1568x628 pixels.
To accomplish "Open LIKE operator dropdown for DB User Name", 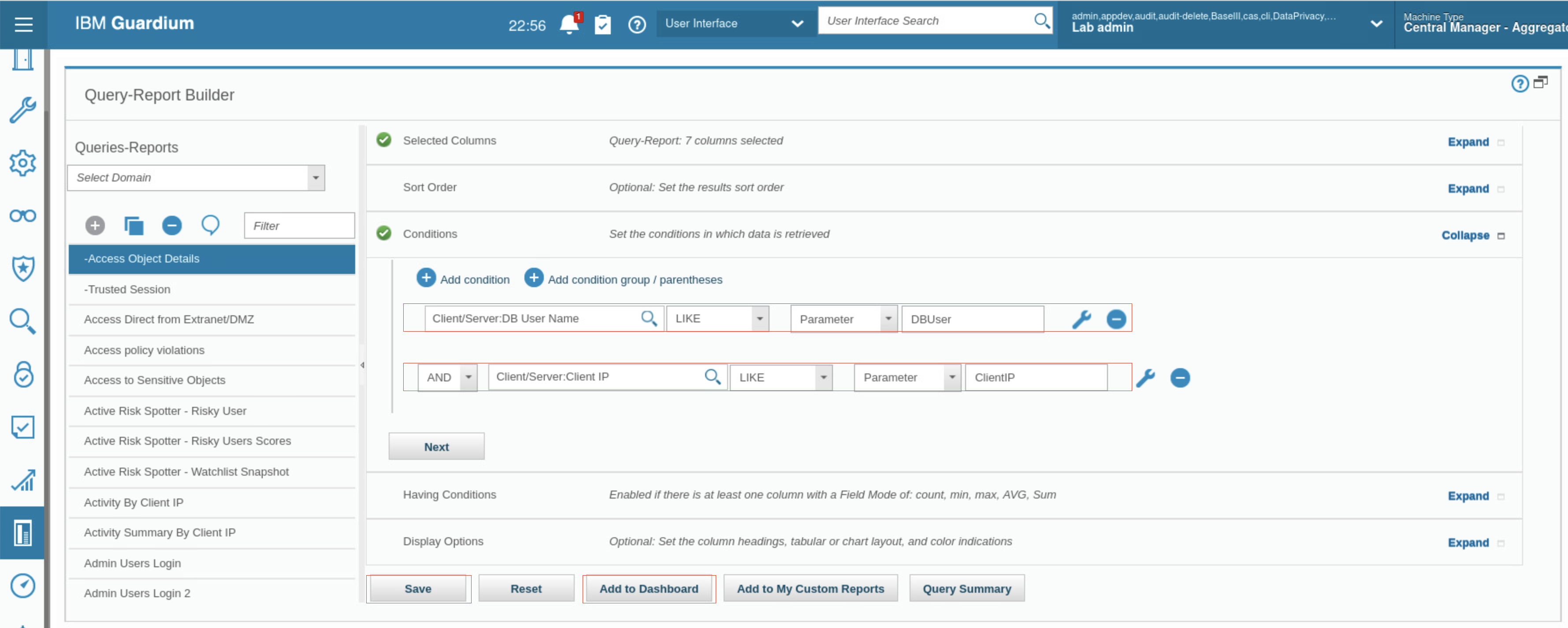I will pyautogui.click(x=759, y=319).
